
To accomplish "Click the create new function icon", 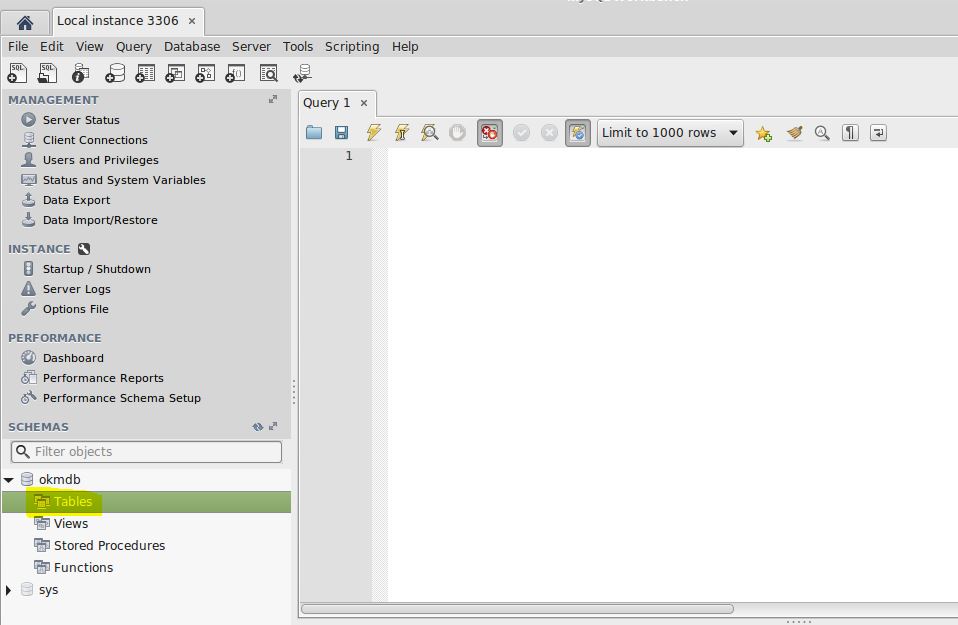I will click(235, 73).
